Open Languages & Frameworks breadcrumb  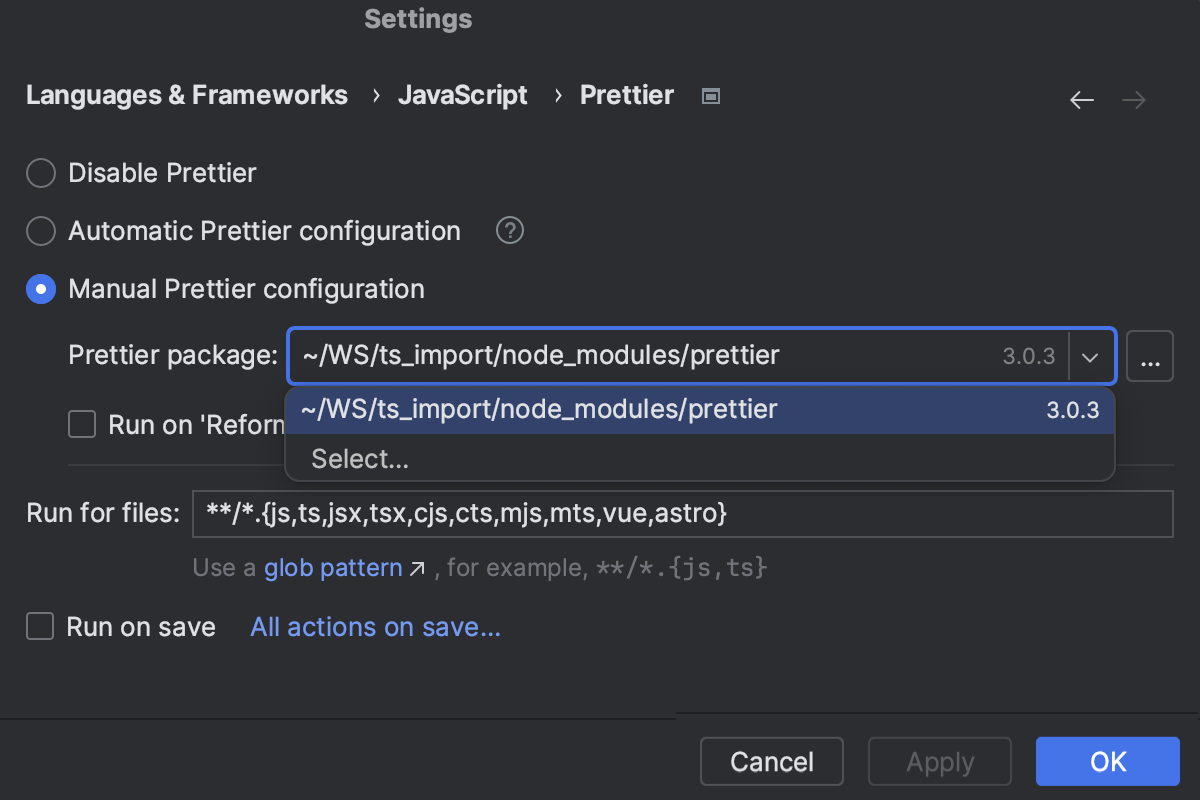tap(186, 95)
